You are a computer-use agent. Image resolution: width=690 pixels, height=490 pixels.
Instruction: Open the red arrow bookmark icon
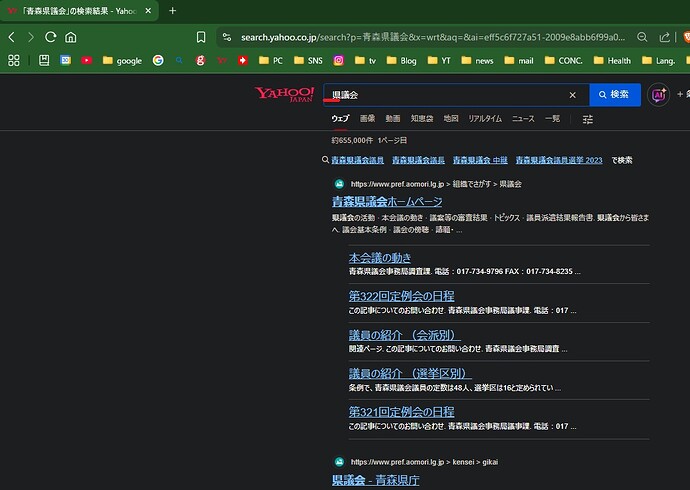click(242, 60)
